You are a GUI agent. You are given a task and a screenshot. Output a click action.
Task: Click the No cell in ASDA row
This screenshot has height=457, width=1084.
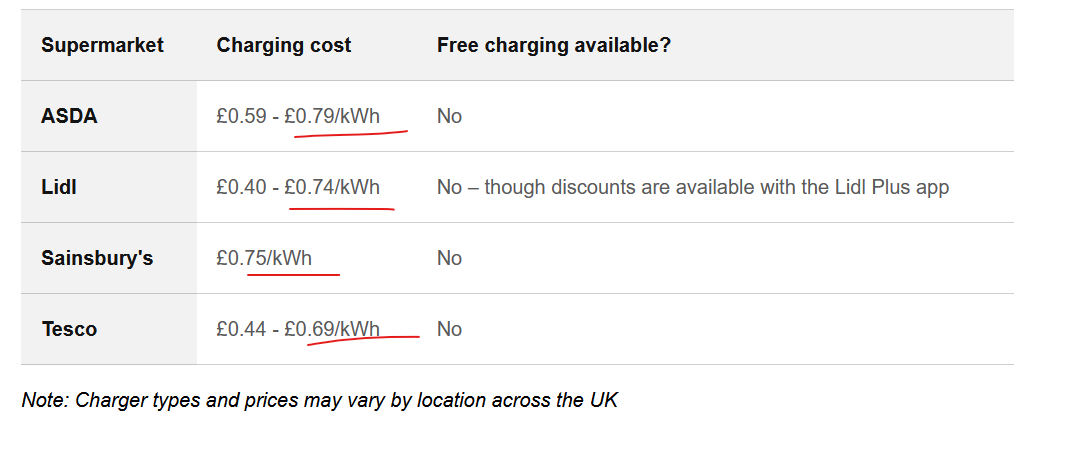point(449,116)
